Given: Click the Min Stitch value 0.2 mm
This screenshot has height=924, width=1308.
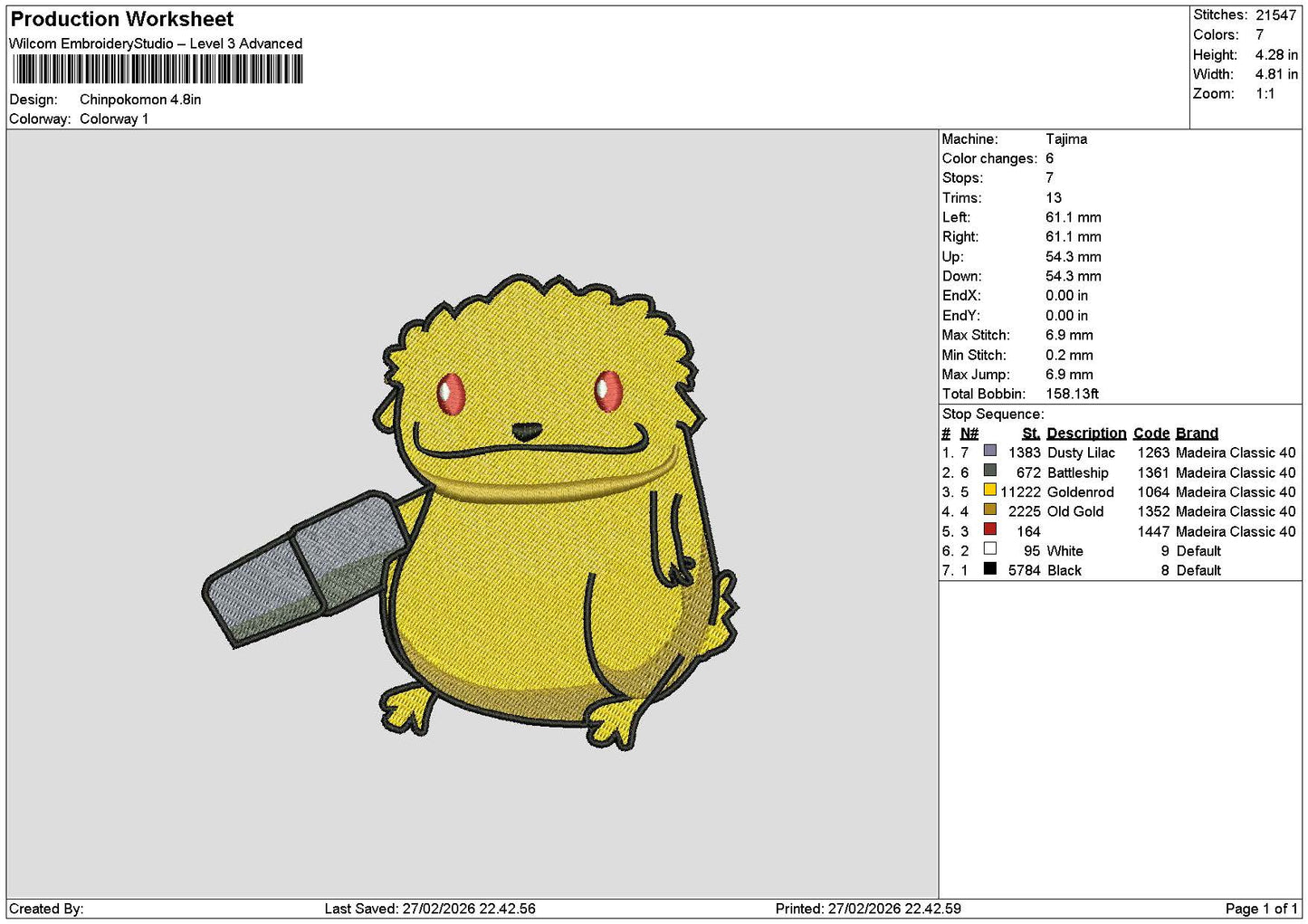Looking at the screenshot, I should [x=1069, y=355].
